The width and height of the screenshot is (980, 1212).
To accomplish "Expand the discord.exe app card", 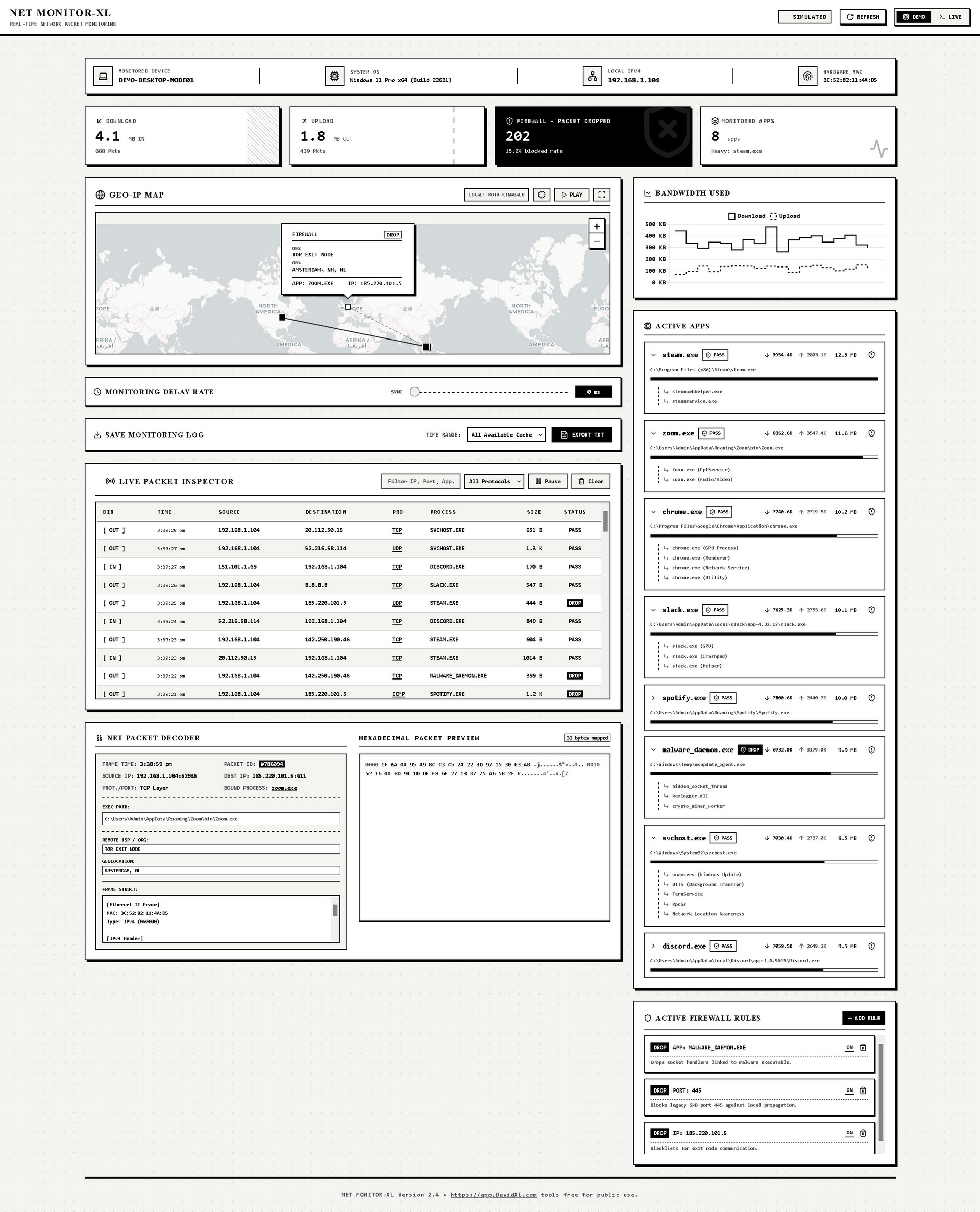I will pyautogui.click(x=653, y=946).
